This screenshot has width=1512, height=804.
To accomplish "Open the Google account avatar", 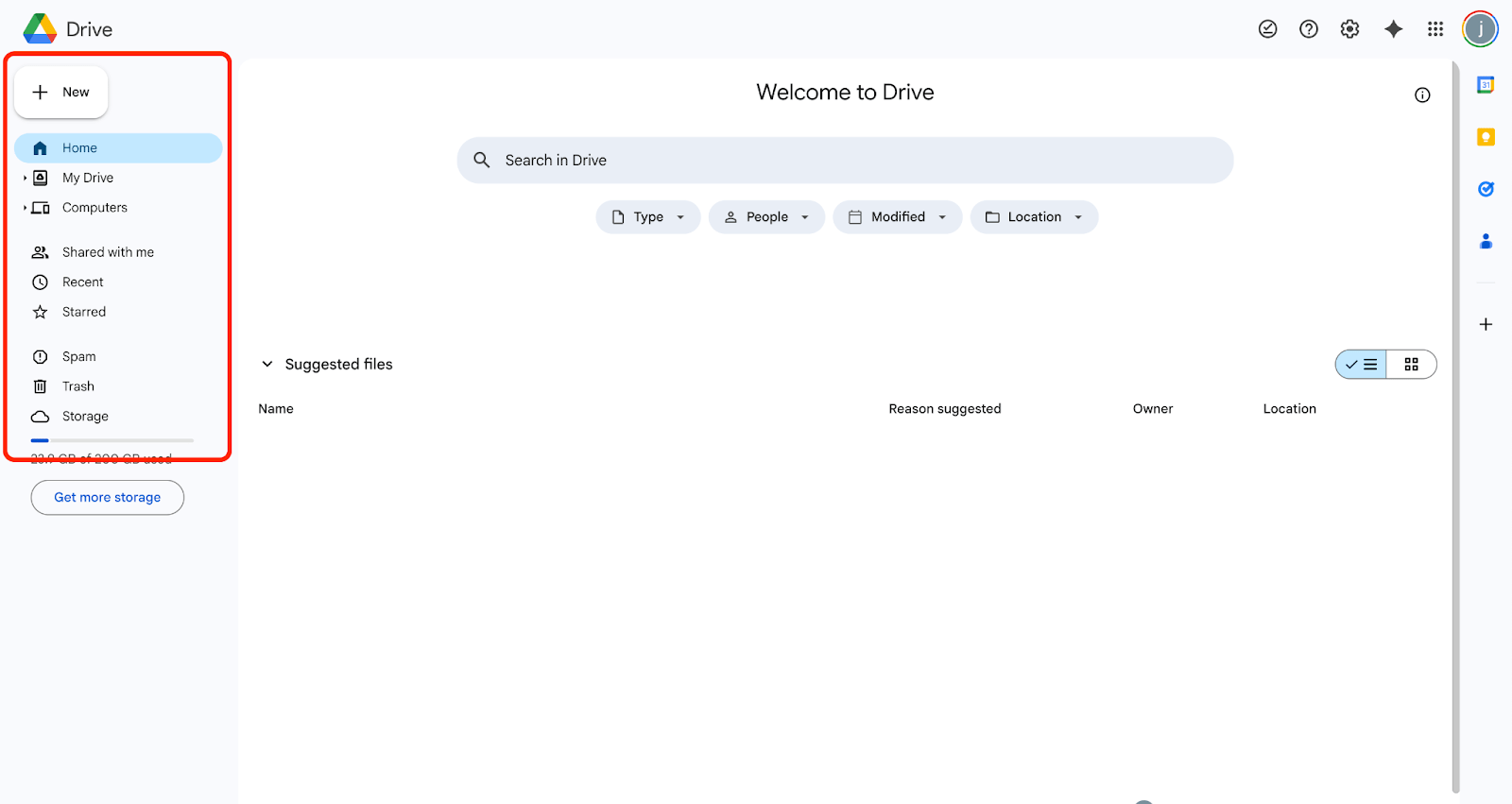I will click(1480, 29).
